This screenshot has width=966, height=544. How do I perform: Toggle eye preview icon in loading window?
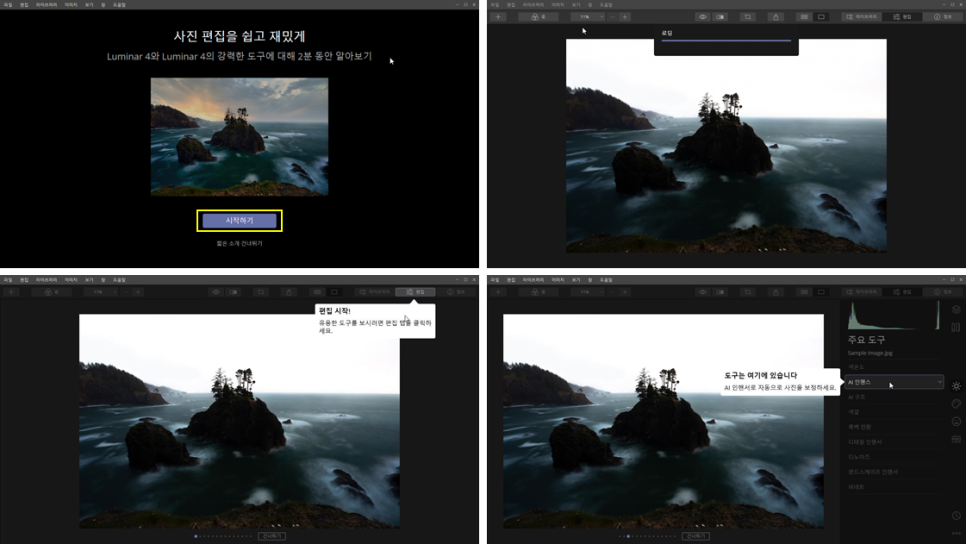[x=702, y=17]
